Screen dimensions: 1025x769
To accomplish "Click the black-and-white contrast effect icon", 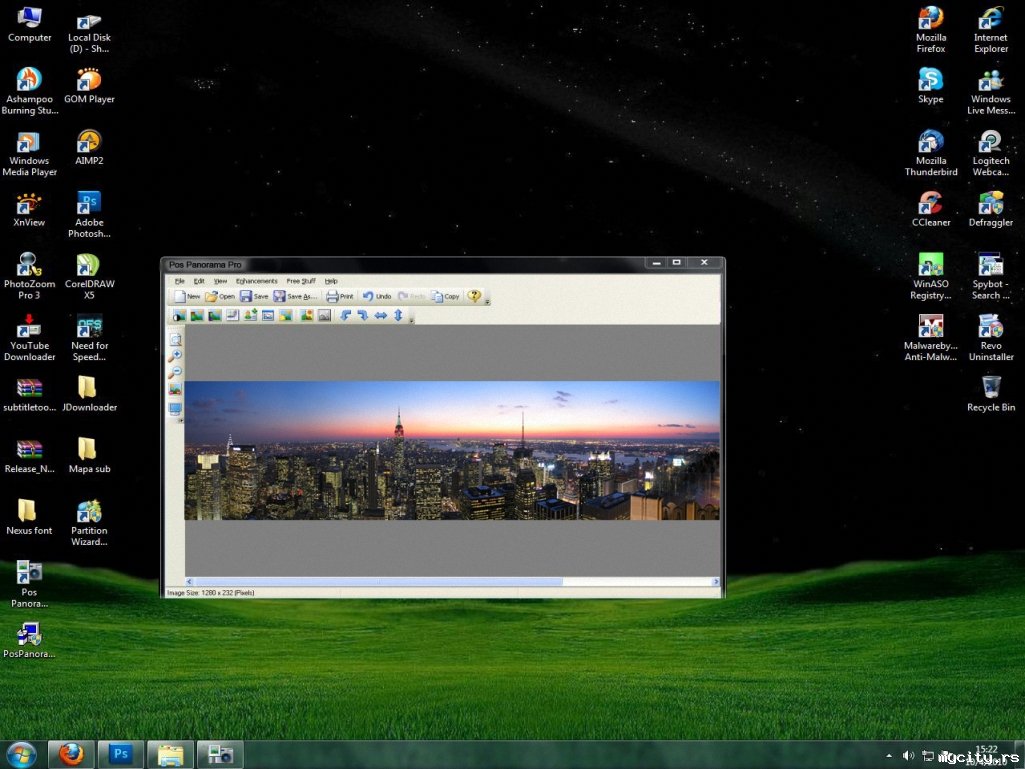I will click(x=178, y=316).
